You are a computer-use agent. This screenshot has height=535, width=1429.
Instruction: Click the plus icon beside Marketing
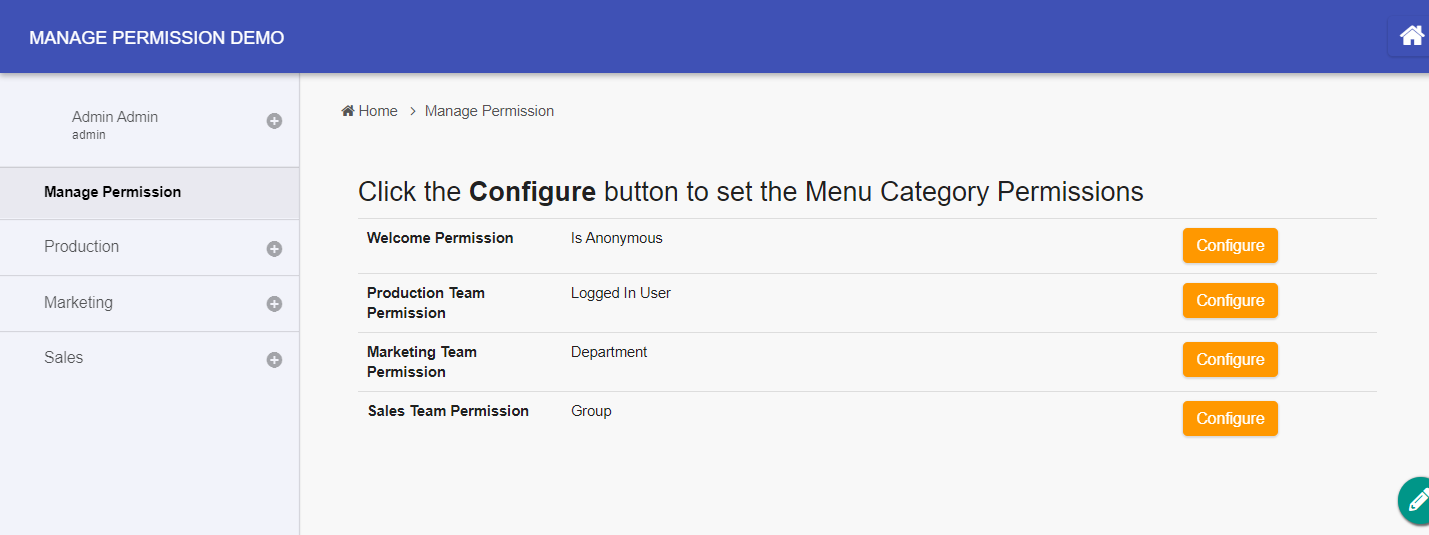[274, 304]
